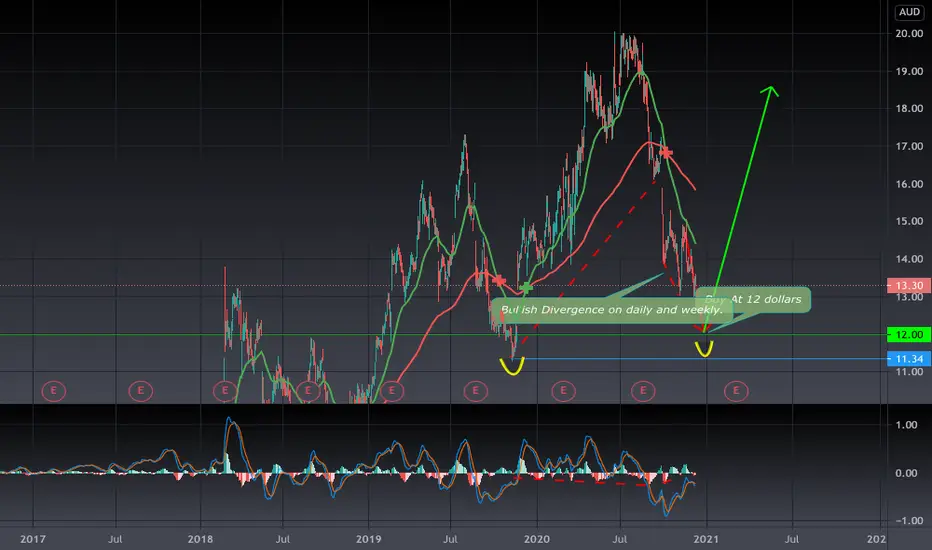This screenshot has width=932, height=550.
Task: Click the 1.00 indicator scale label
Action: (906, 425)
